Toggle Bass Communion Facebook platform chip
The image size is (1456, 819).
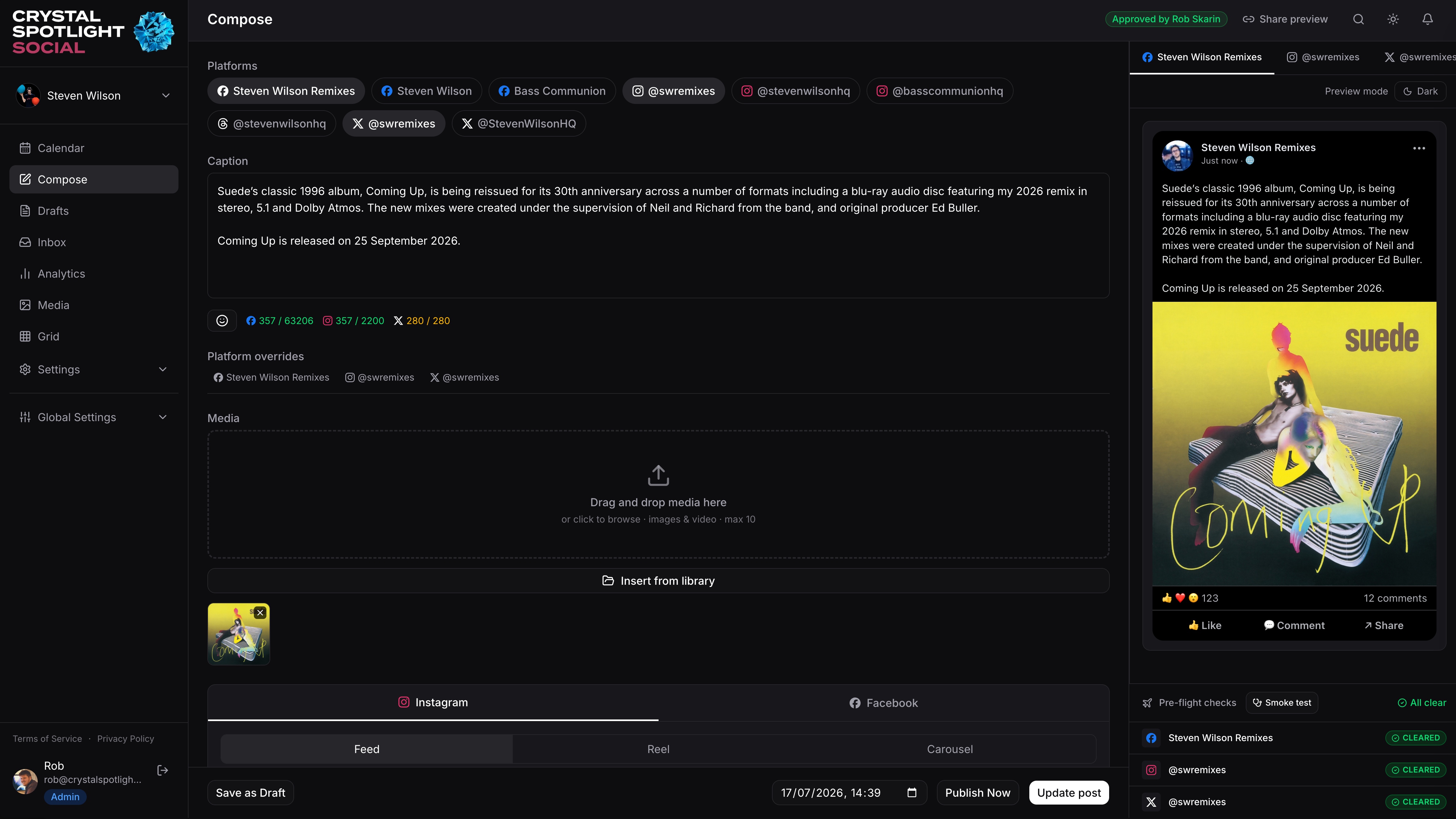point(552,91)
